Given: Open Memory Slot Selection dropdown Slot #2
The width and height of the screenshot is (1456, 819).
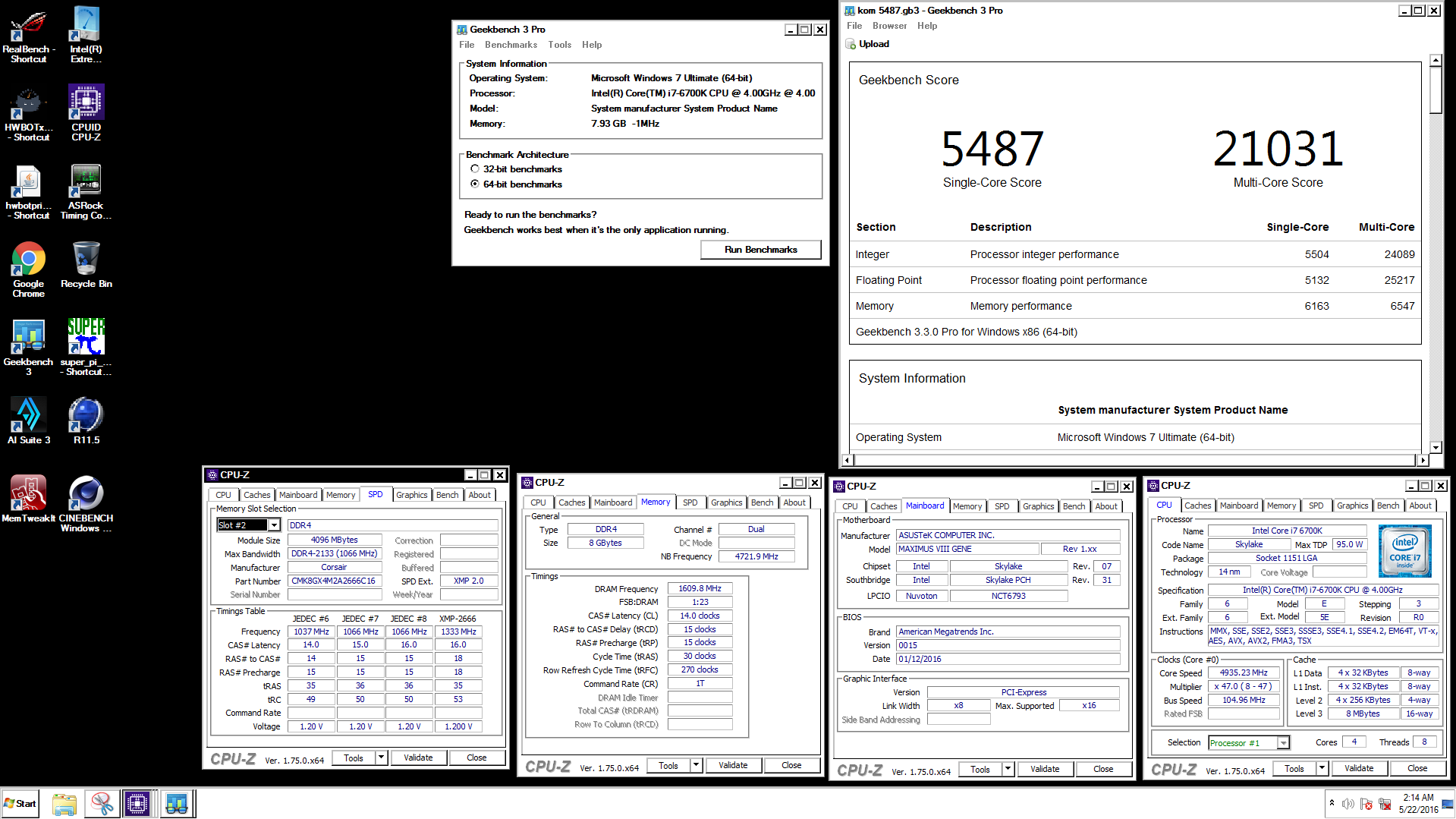Looking at the screenshot, I should coord(274,525).
